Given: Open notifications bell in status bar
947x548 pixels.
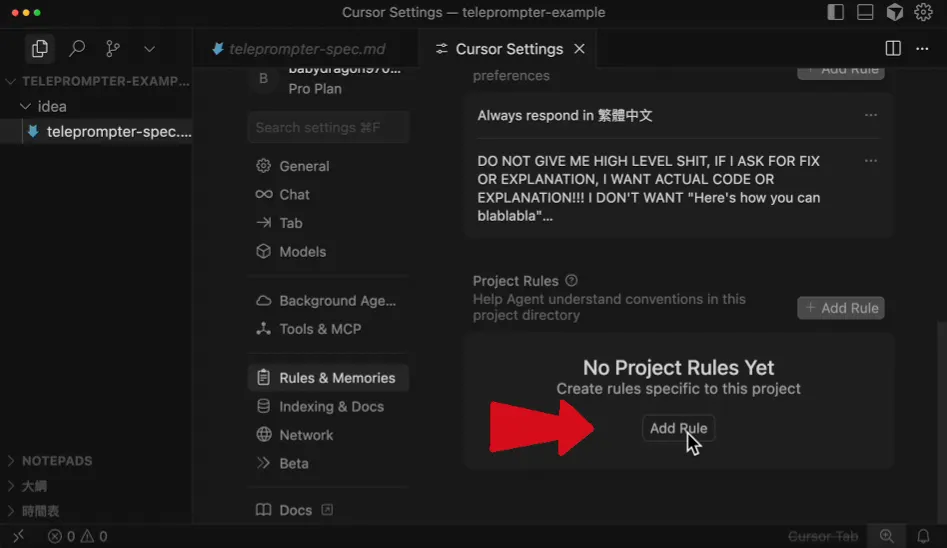Looking at the screenshot, I should coord(923,536).
